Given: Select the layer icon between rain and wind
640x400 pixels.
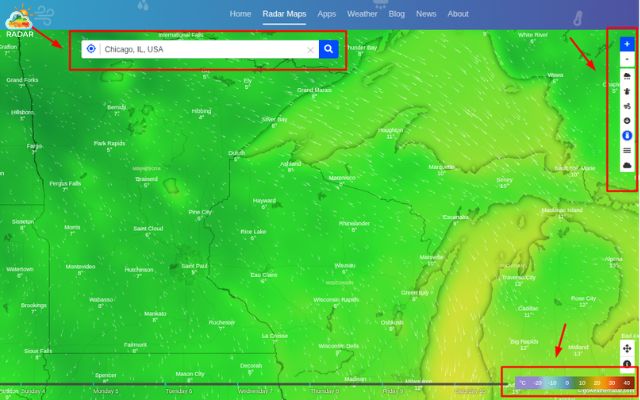Looking at the screenshot, I should coord(627,91).
